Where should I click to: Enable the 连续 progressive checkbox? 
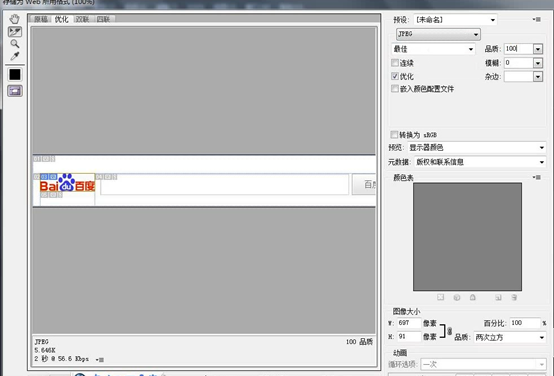coord(395,63)
